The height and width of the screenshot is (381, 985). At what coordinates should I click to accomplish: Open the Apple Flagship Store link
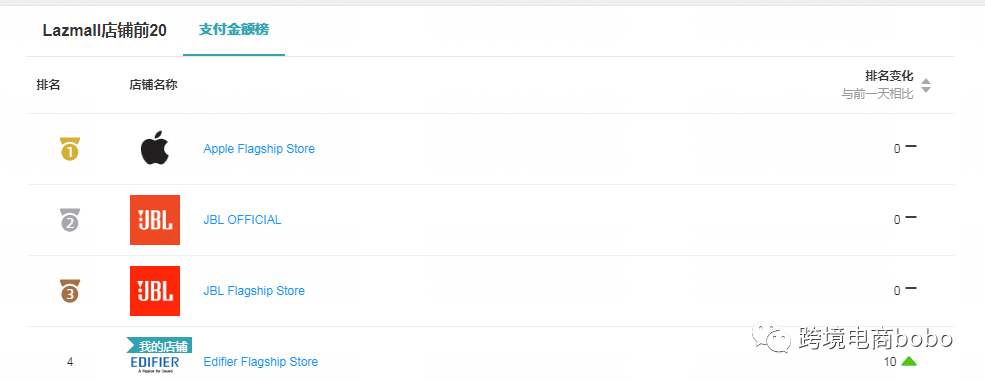[259, 149]
